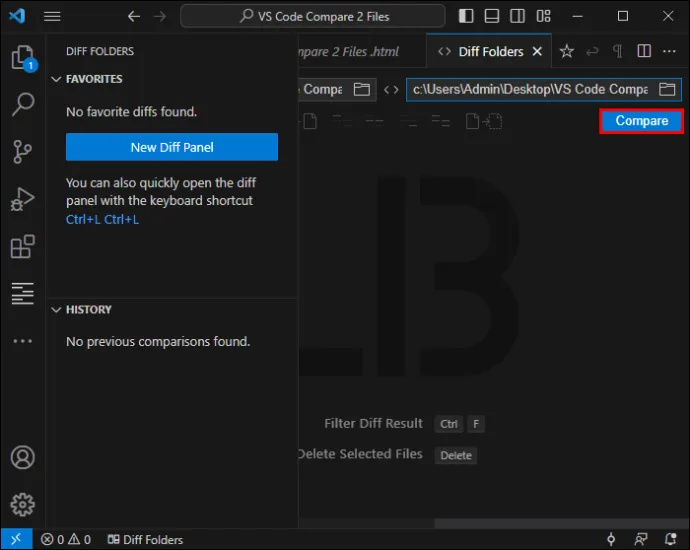The image size is (690, 550).
Task: Customize layout from title bar icon
Action: [543, 16]
